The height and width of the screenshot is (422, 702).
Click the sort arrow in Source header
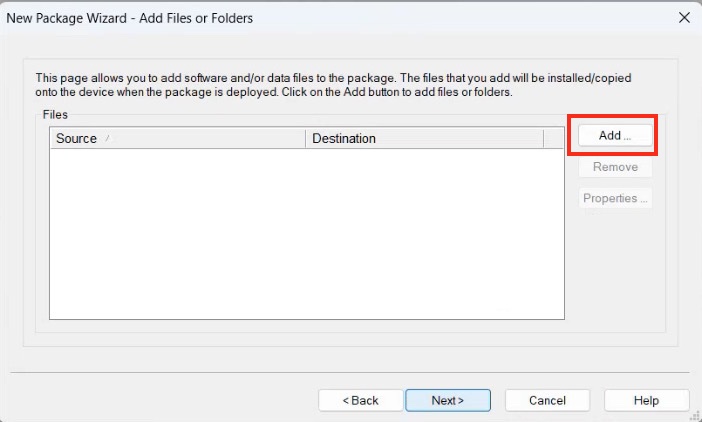point(107,139)
